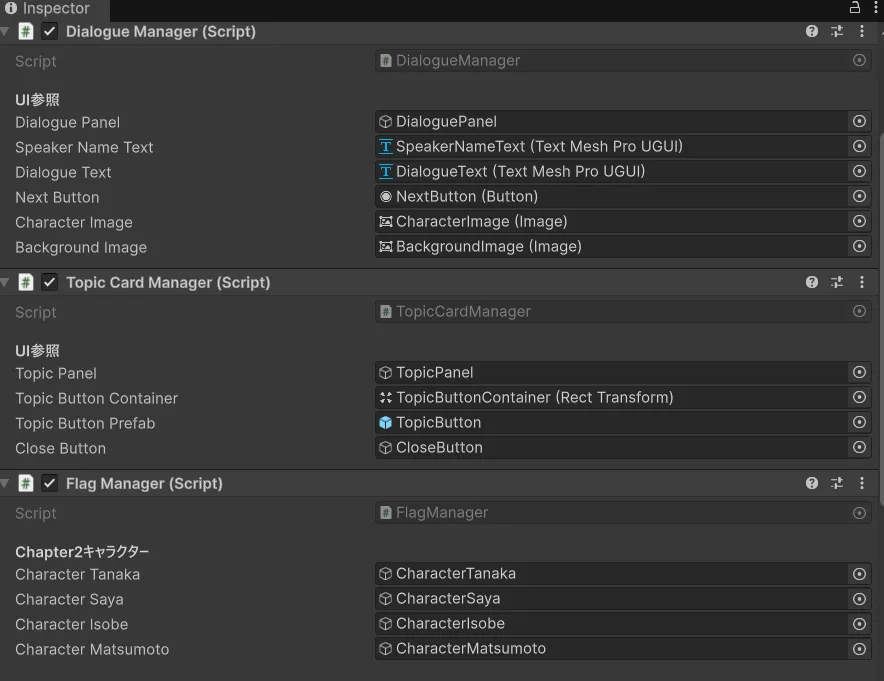
Task: Click the 'Topic Button Container' property label
Action: pos(96,399)
